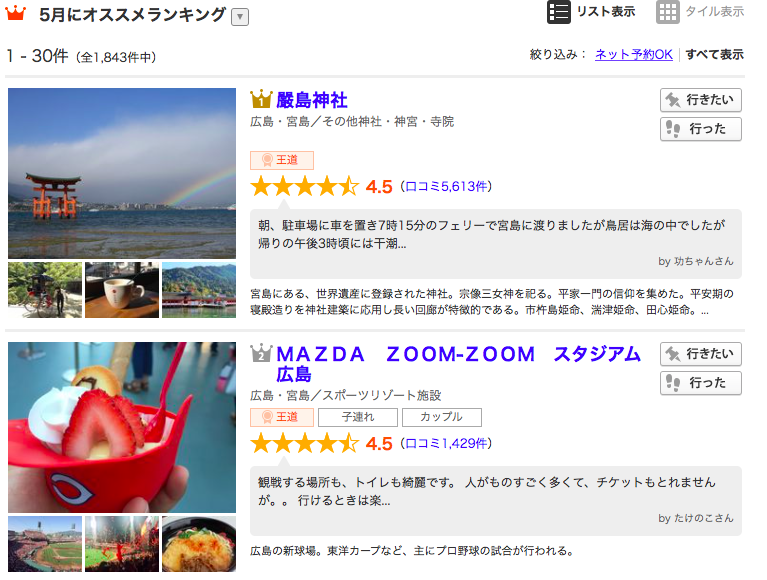Open baseball stadium field thumbnail
The image size is (767, 580).
(x=45, y=544)
